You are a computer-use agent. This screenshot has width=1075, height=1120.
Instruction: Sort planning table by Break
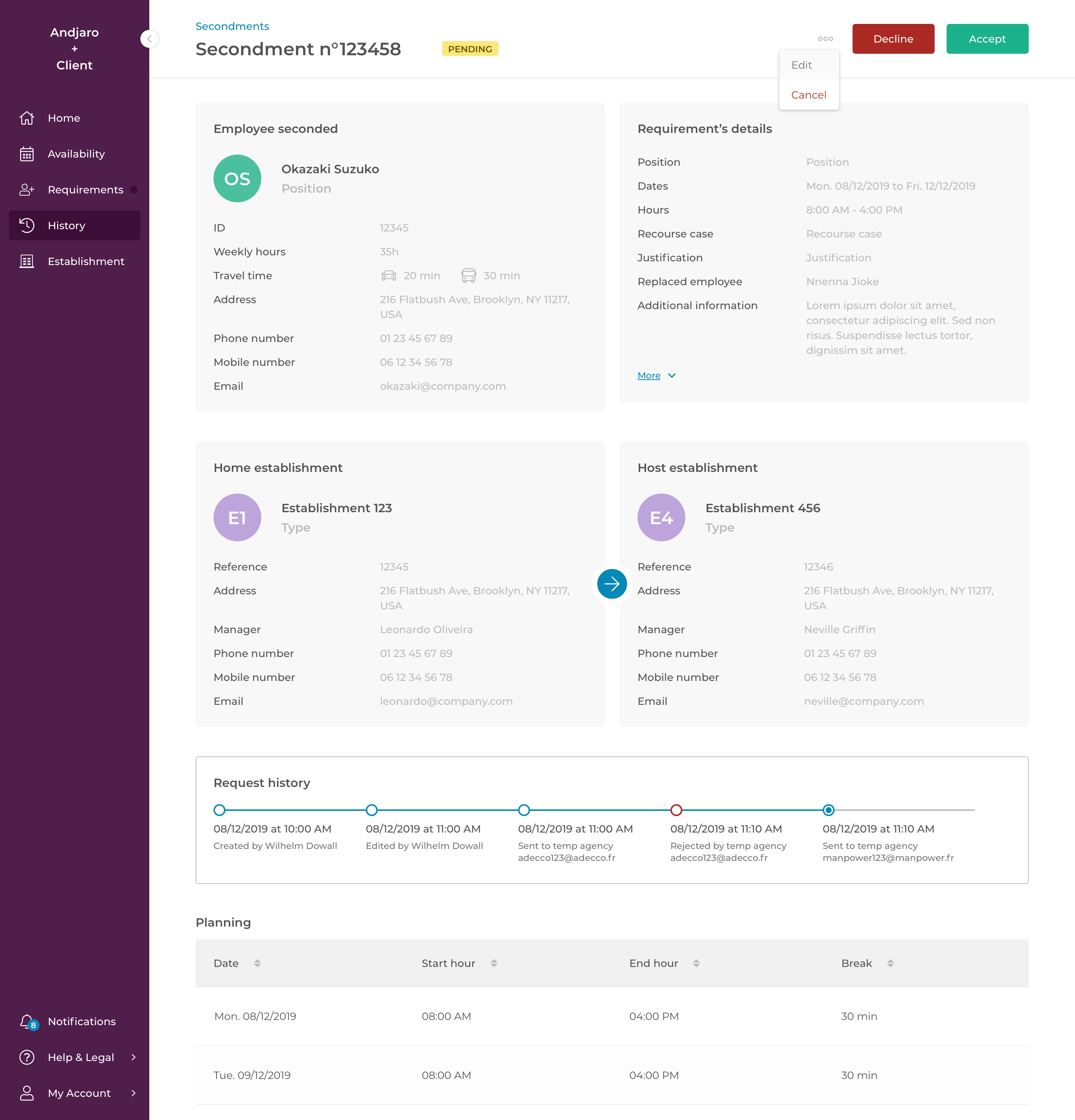(x=891, y=964)
